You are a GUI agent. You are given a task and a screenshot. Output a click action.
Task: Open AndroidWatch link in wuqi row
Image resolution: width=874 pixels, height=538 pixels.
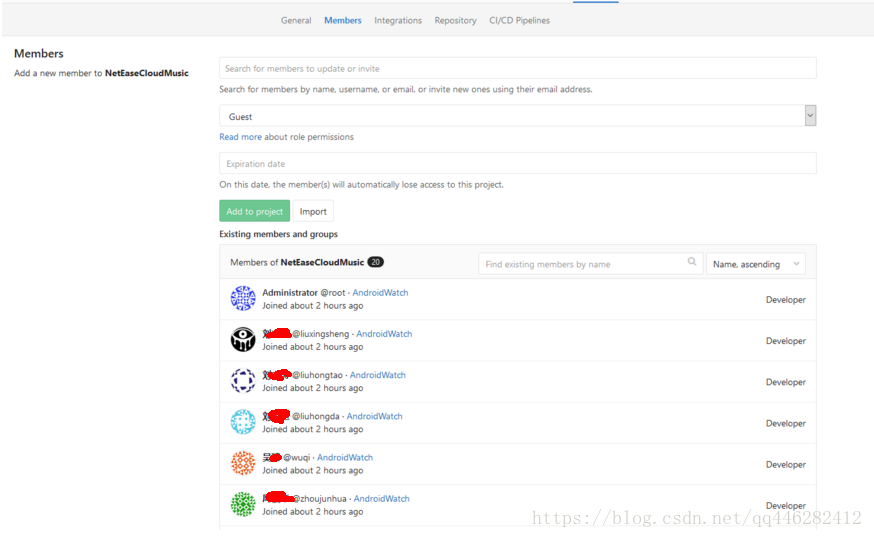(345, 458)
